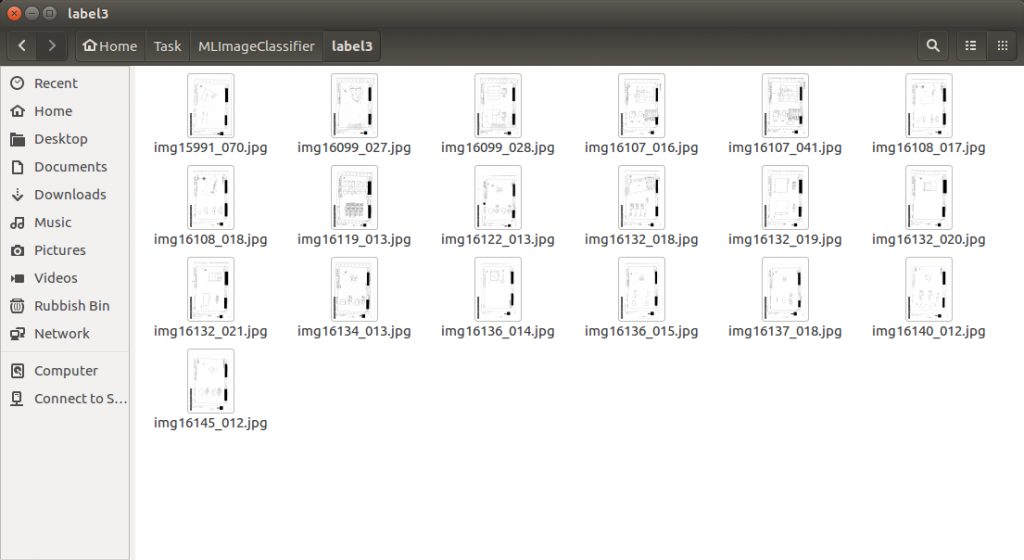Navigate to Home in path bar

pos(110,46)
